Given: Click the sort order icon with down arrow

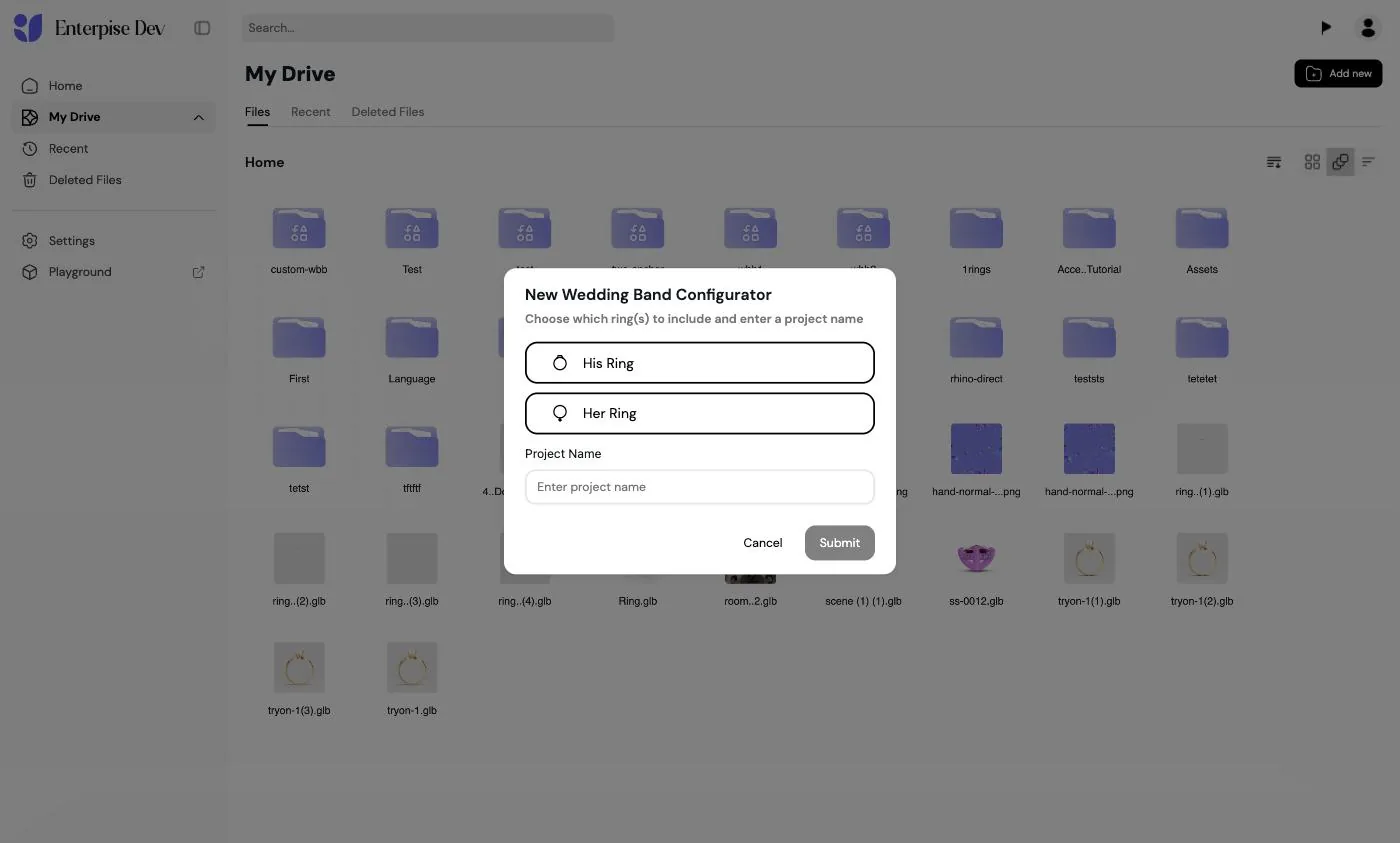Looking at the screenshot, I should coord(1274,162).
